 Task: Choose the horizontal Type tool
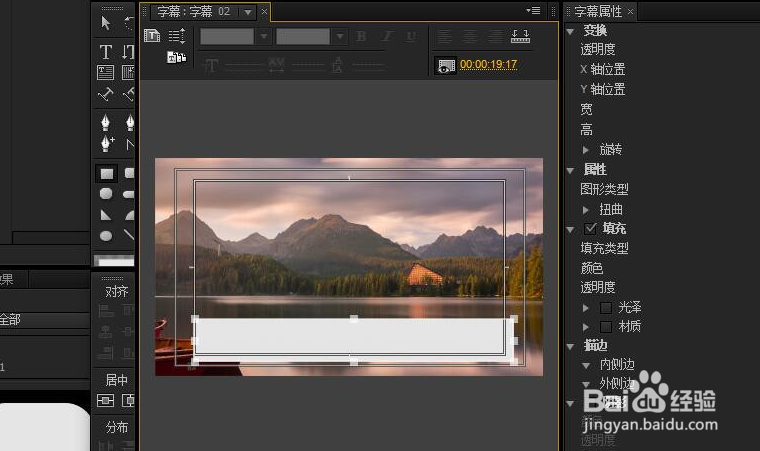click(x=106, y=52)
